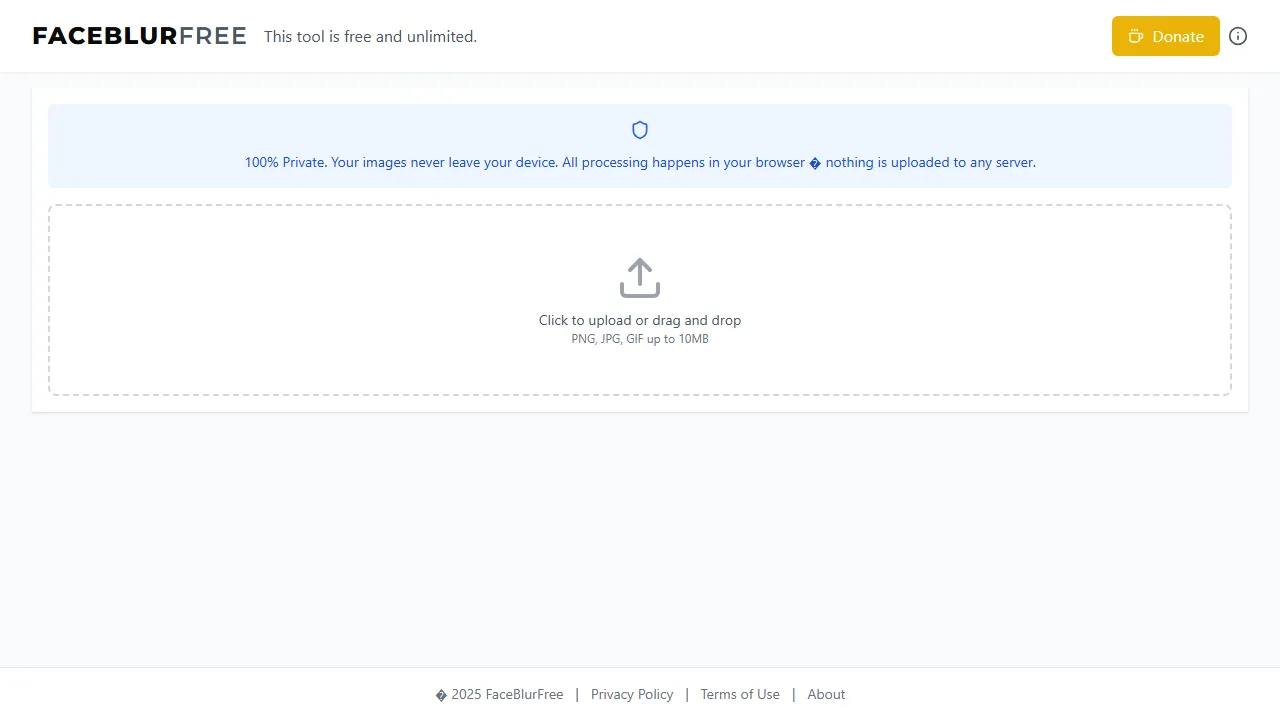
Task: Click the Donate button
Action: coord(1165,36)
